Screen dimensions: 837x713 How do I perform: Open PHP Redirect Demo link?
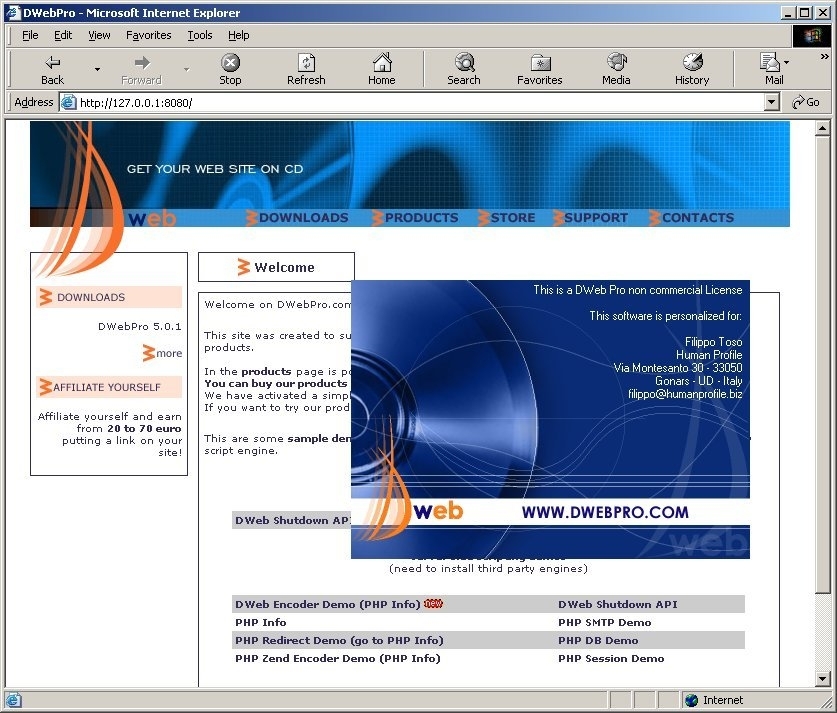click(x=339, y=640)
